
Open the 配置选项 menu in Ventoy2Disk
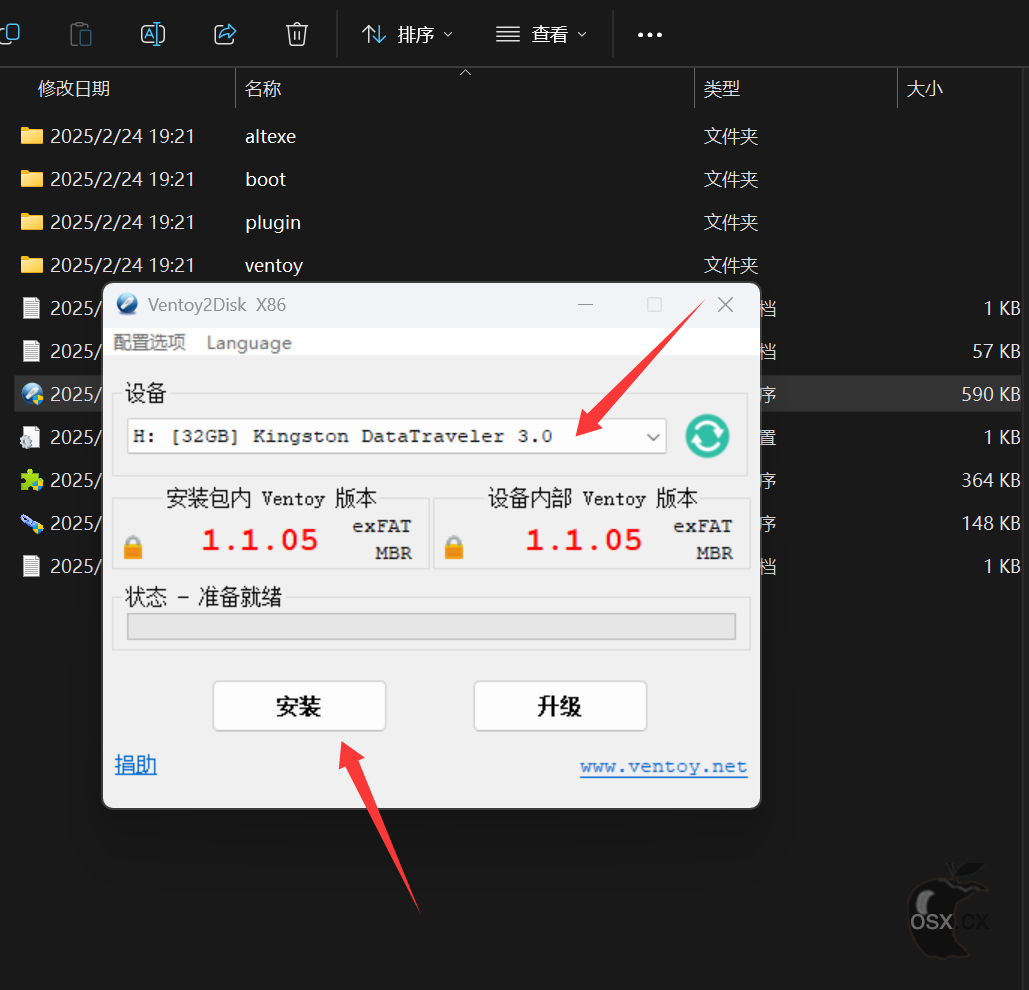(150, 342)
